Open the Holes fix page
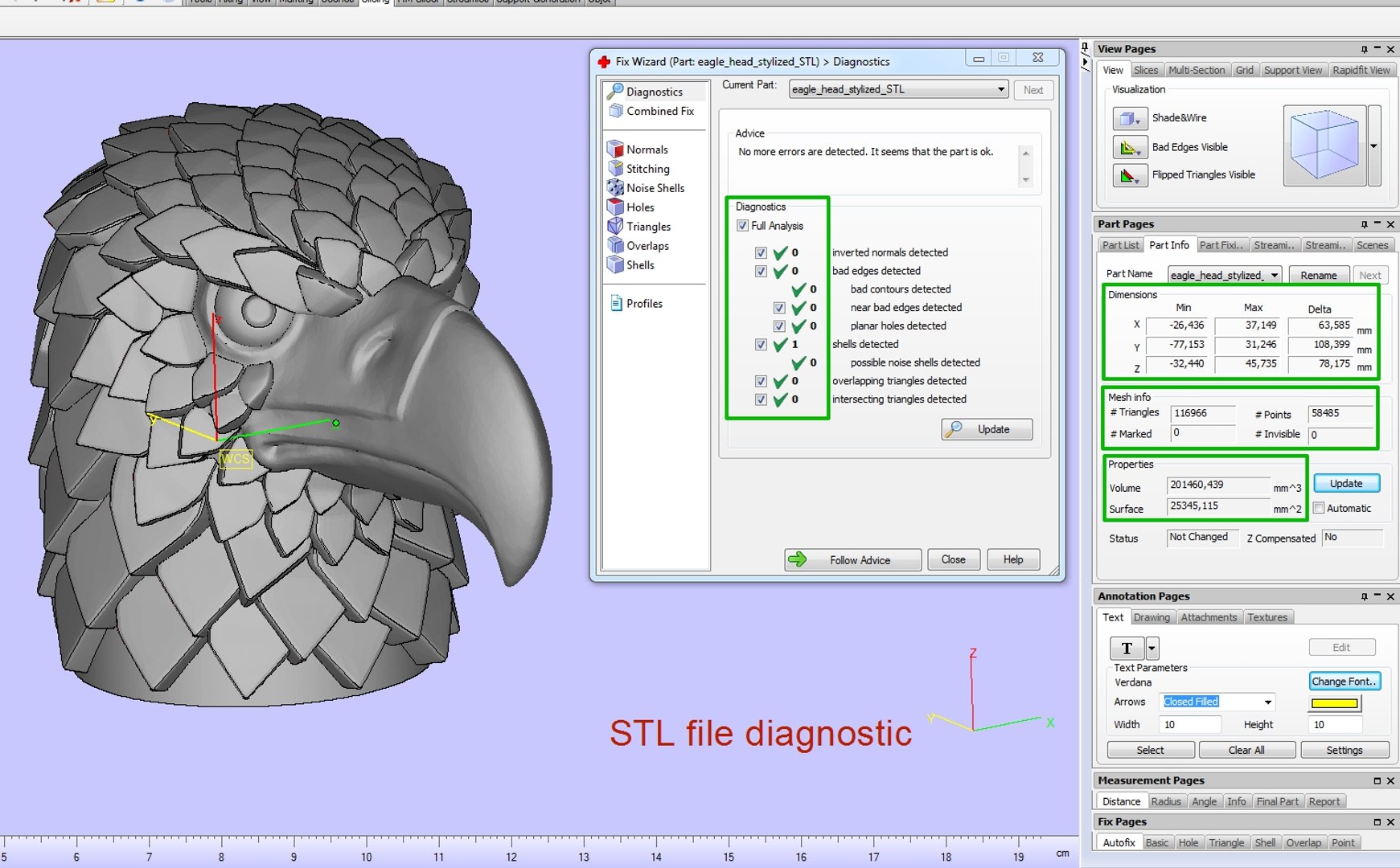Screen dimensions: 1400x868 click(631, 207)
